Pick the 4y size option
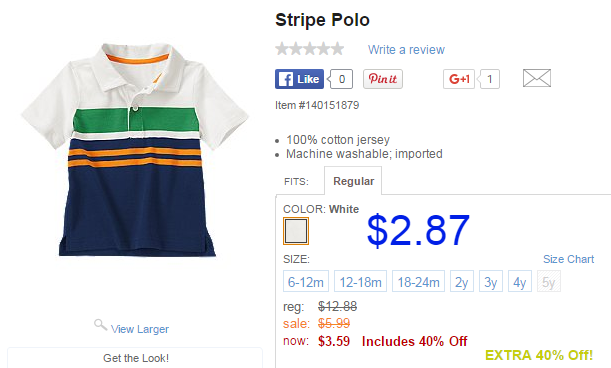The width and height of the screenshot is (611, 368). pyautogui.click(x=520, y=281)
